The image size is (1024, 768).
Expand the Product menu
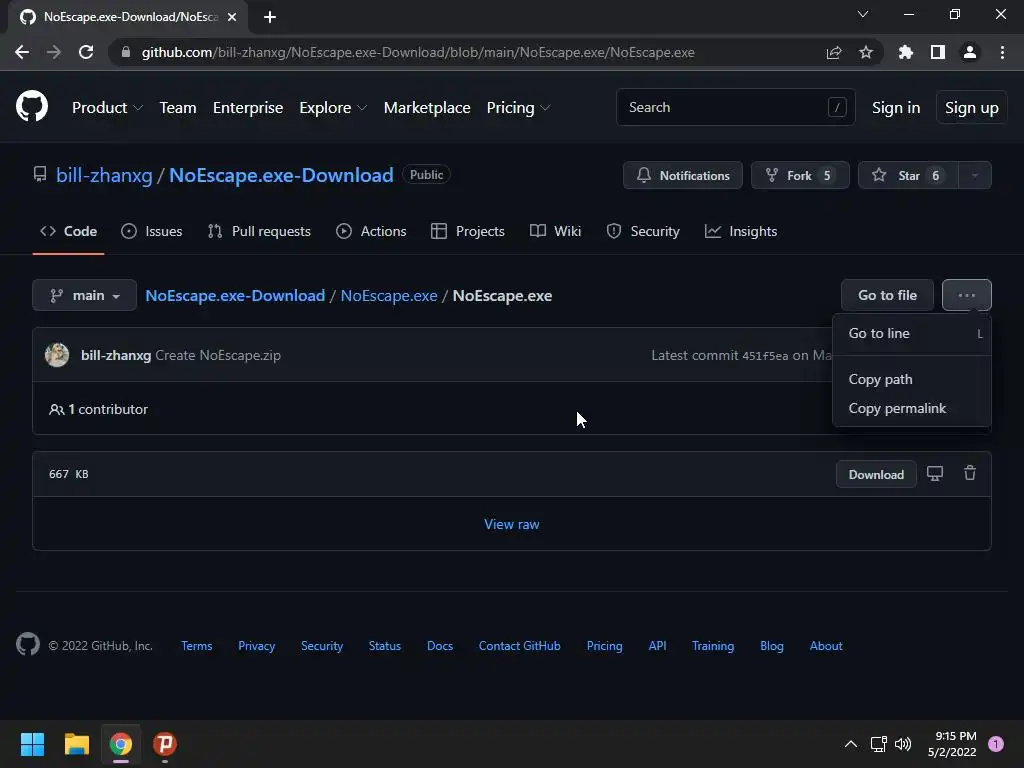click(107, 108)
